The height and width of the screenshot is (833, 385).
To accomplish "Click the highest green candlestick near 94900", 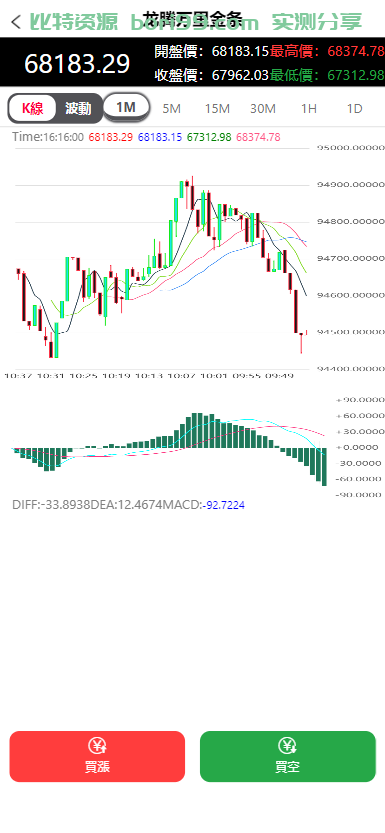I will coord(182,189).
